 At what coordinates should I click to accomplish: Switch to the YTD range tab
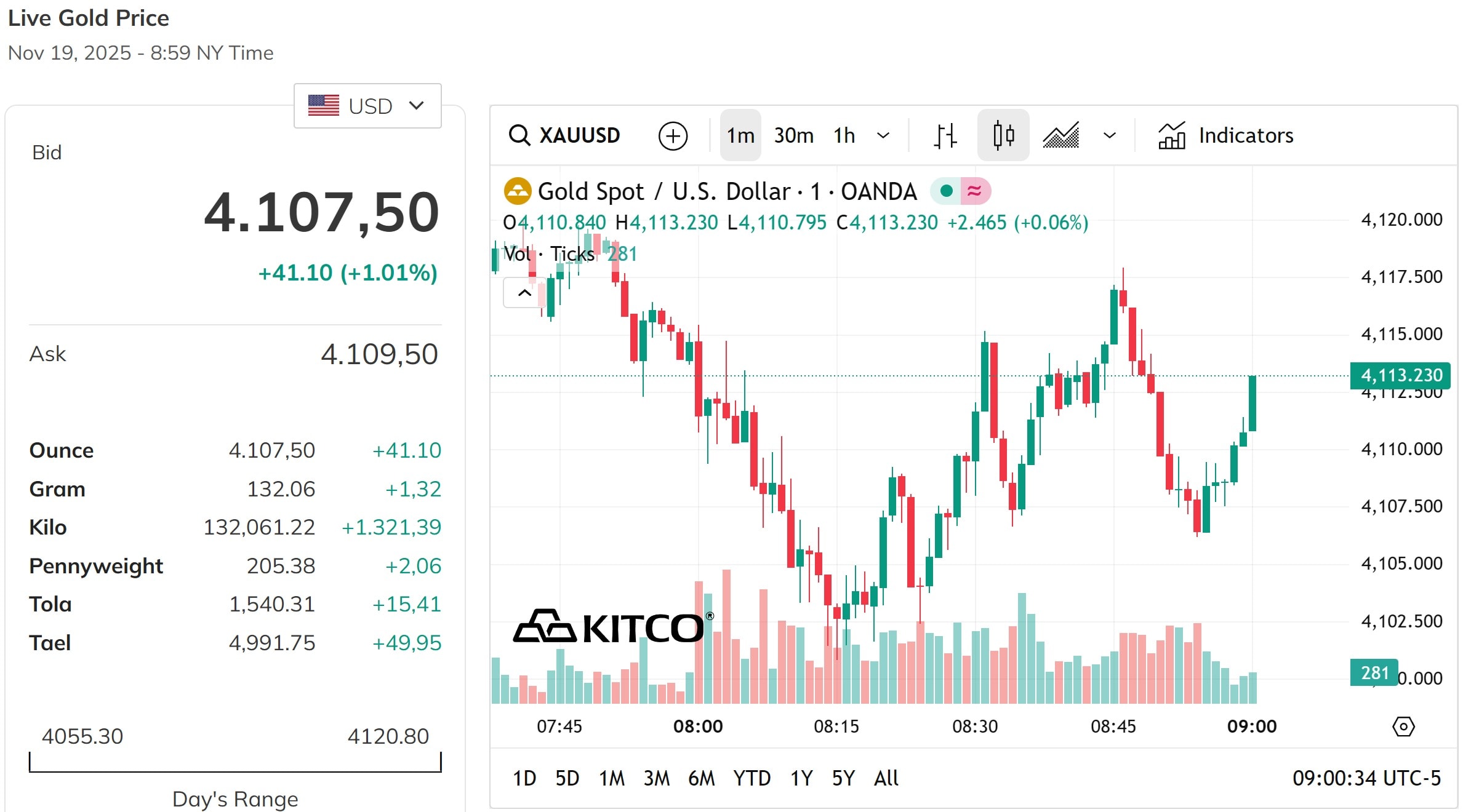(752, 778)
